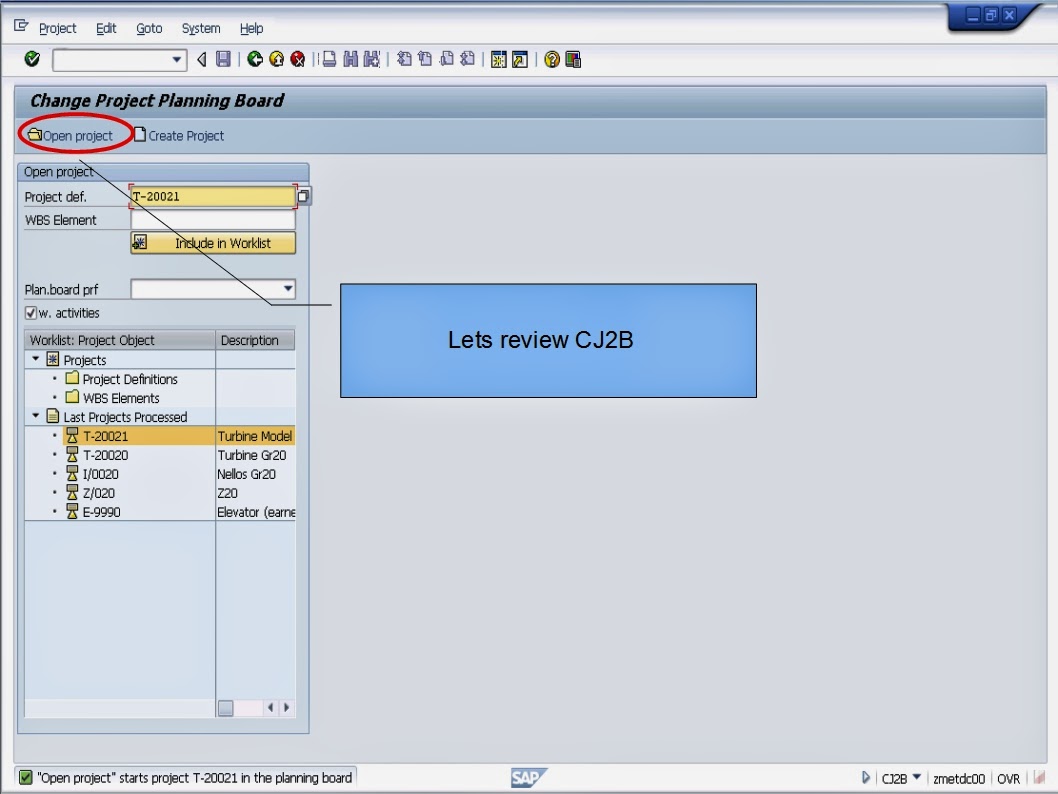Open the Goto menu
This screenshot has height=794, width=1058.
(148, 28)
